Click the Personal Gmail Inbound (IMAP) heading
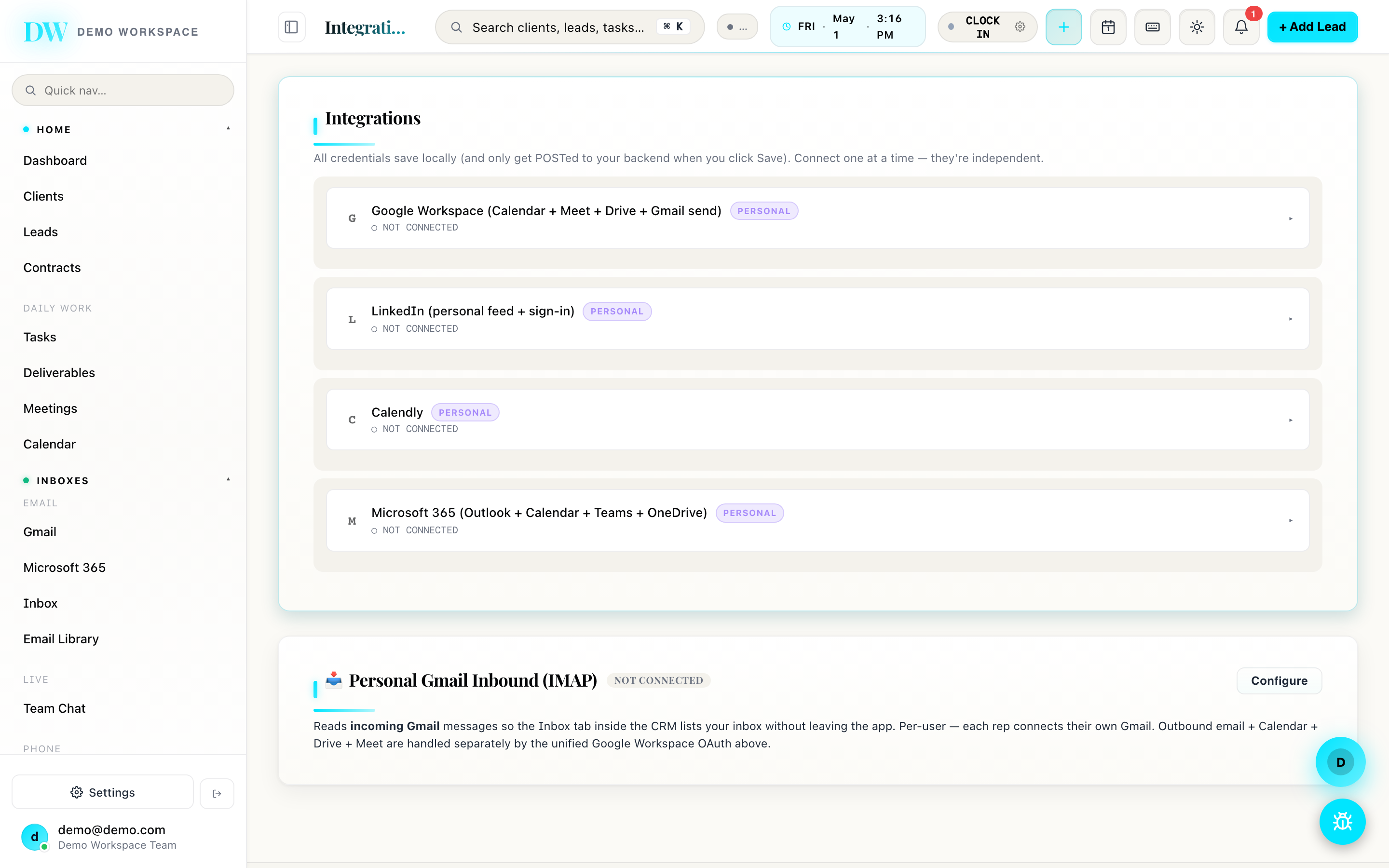The height and width of the screenshot is (868, 1389). (x=473, y=680)
